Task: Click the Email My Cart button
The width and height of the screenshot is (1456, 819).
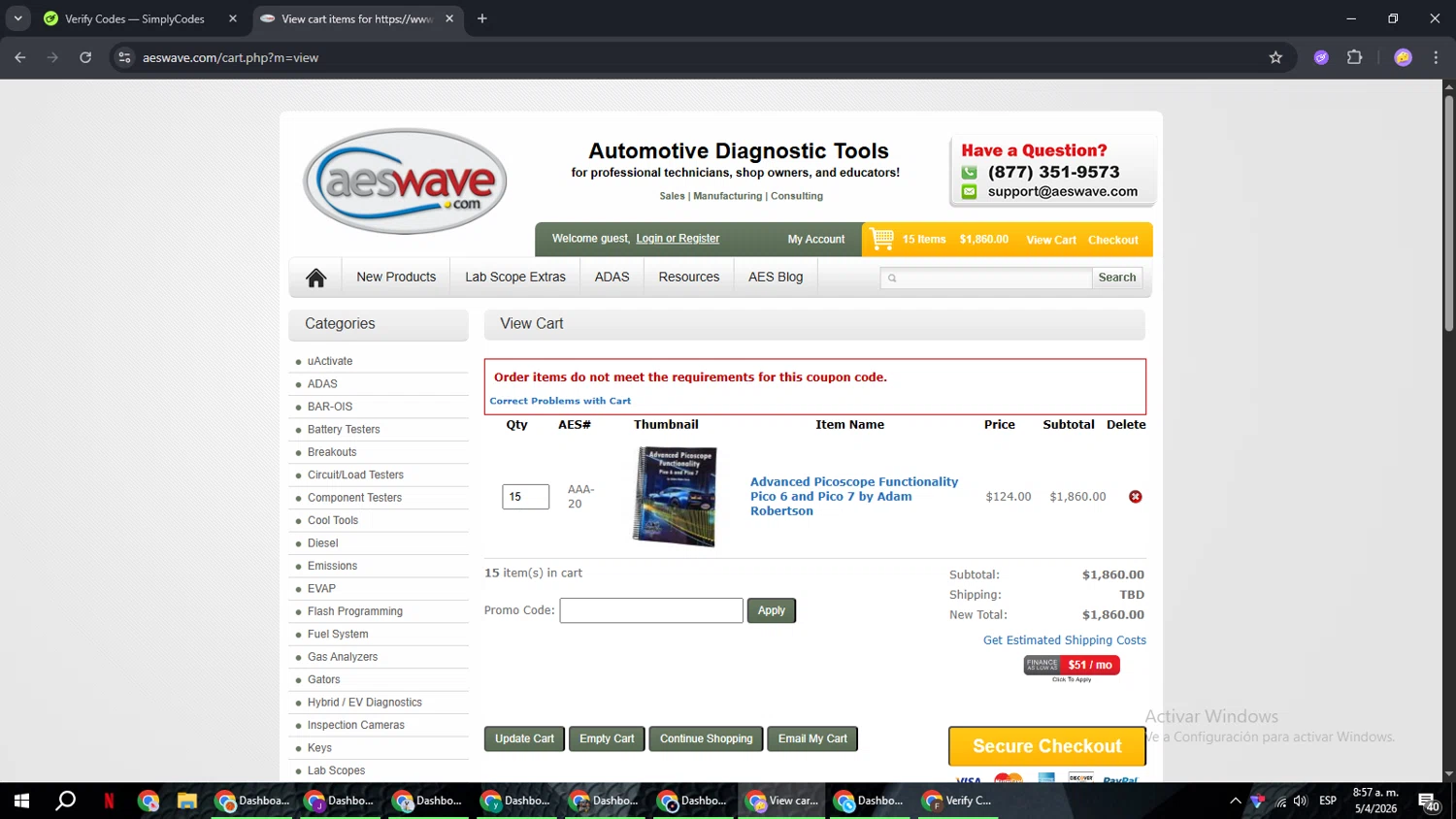Action: [812, 738]
